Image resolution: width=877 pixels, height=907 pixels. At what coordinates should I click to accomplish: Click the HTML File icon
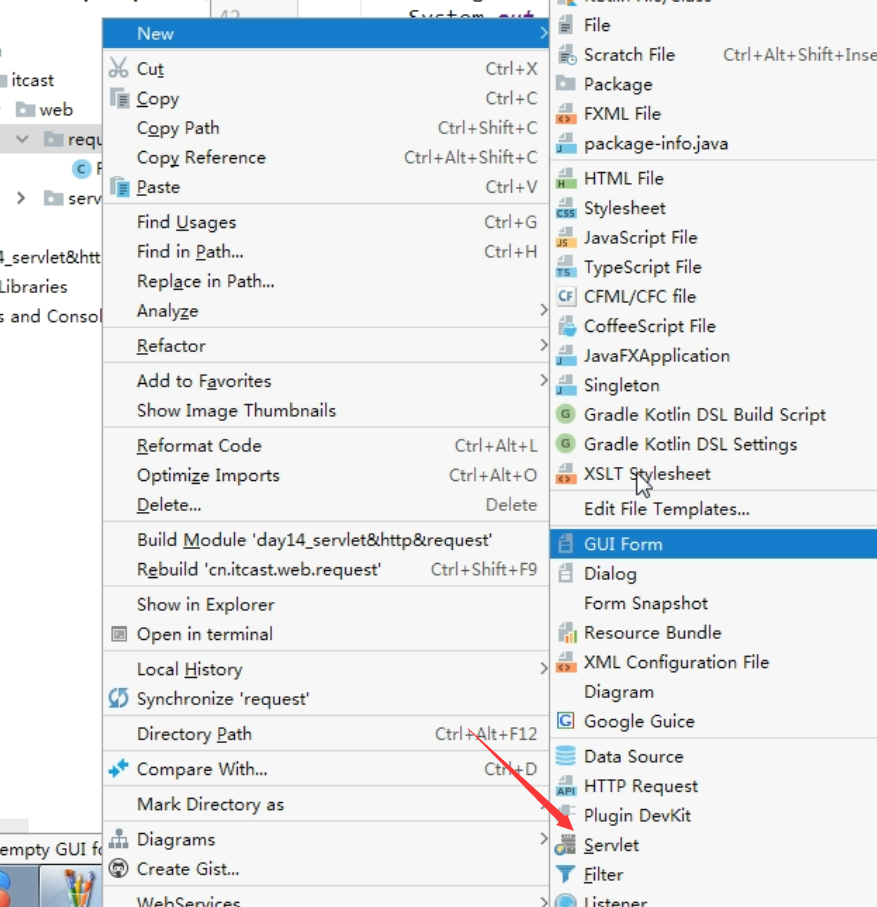tap(566, 178)
